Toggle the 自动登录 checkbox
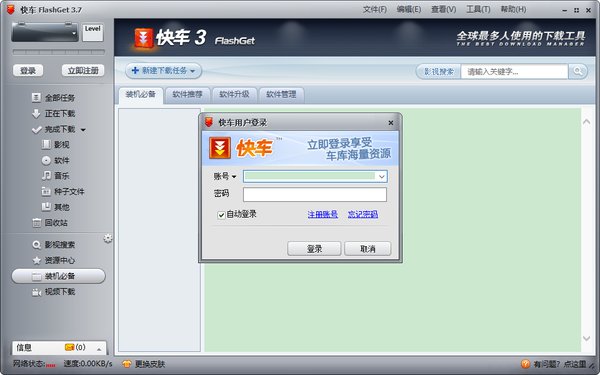 (x=221, y=215)
